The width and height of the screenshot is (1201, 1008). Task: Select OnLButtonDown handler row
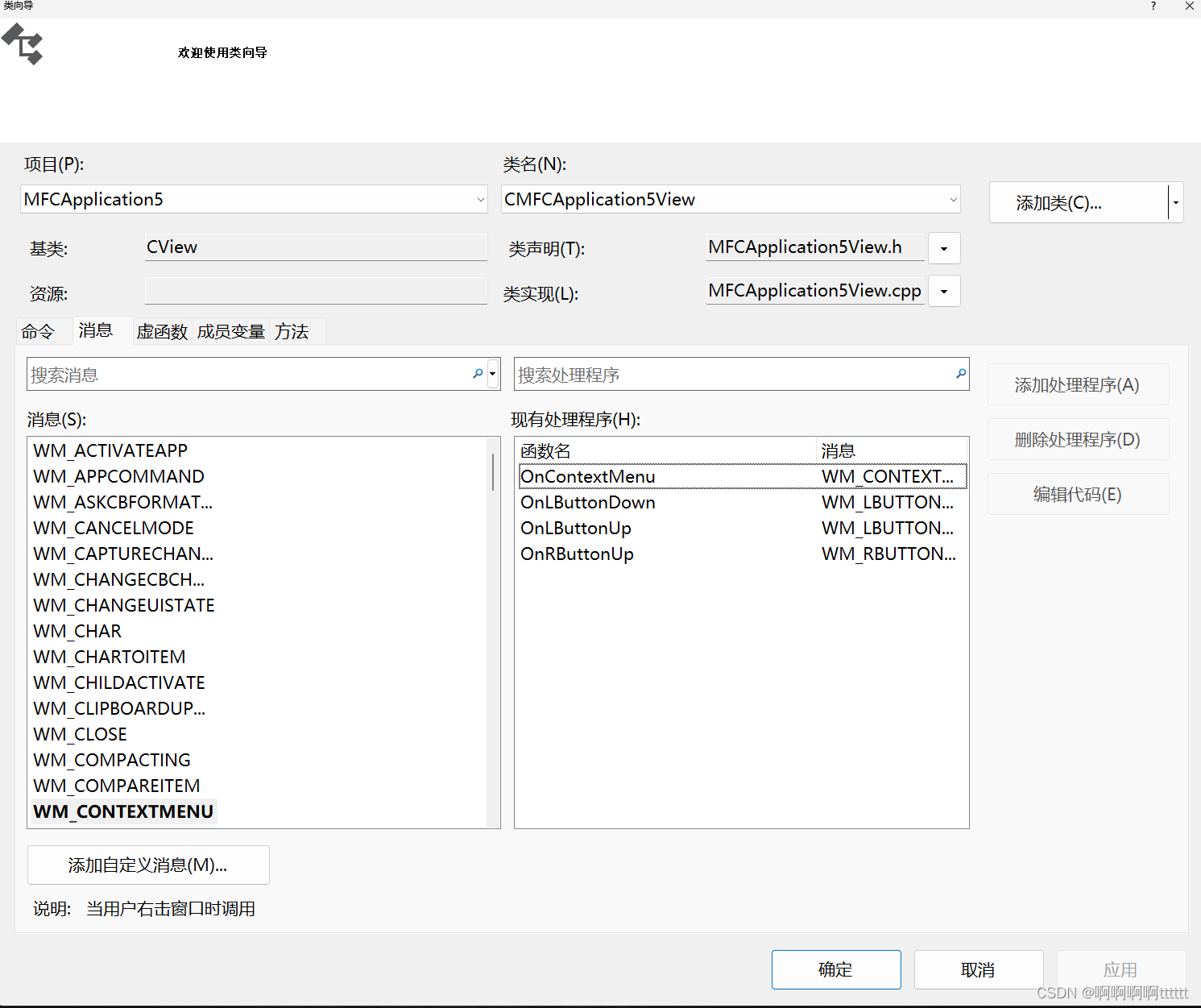coord(743,502)
